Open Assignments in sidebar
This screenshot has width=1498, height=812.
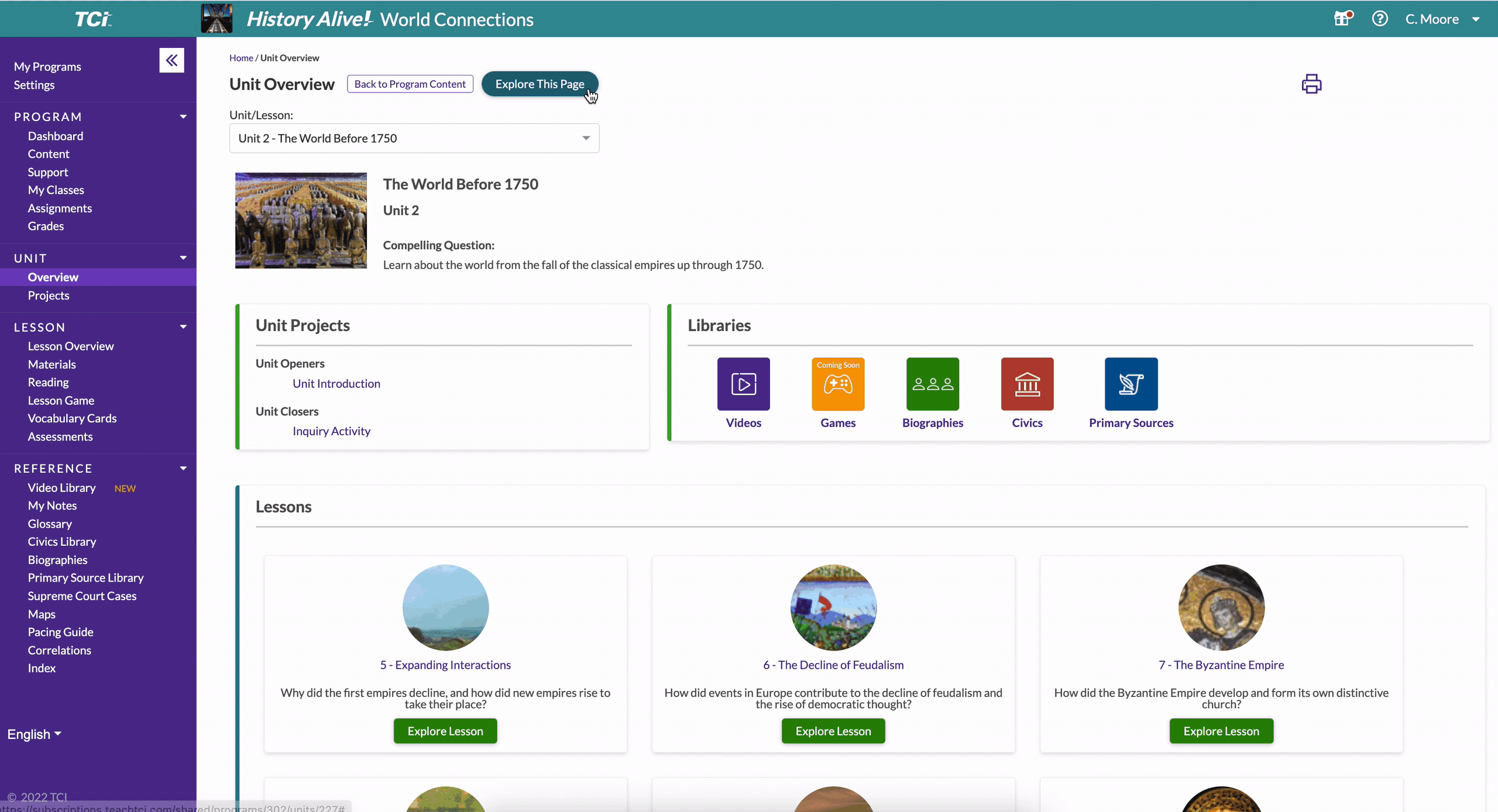(60, 208)
